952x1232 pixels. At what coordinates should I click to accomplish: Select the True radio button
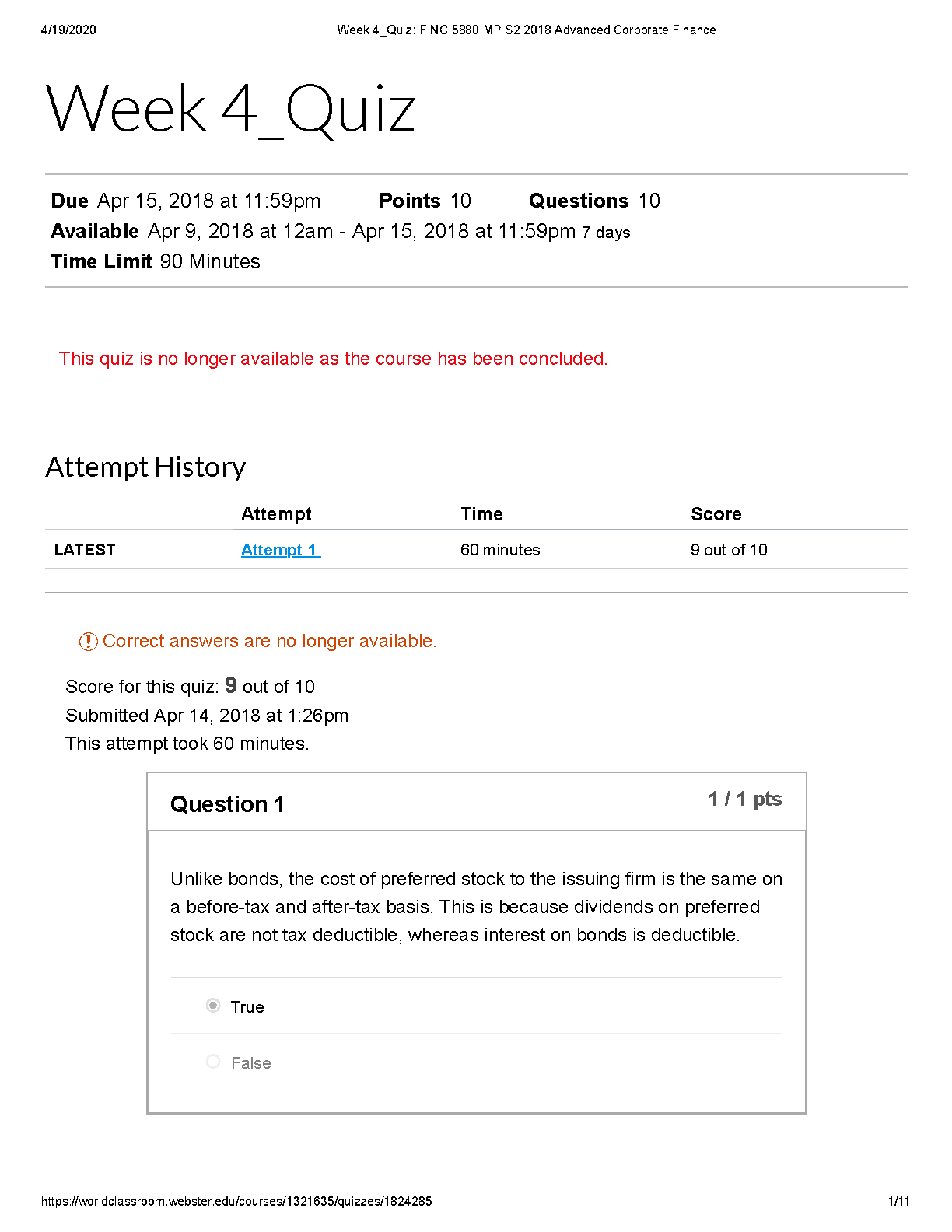[x=213, y=1006]
